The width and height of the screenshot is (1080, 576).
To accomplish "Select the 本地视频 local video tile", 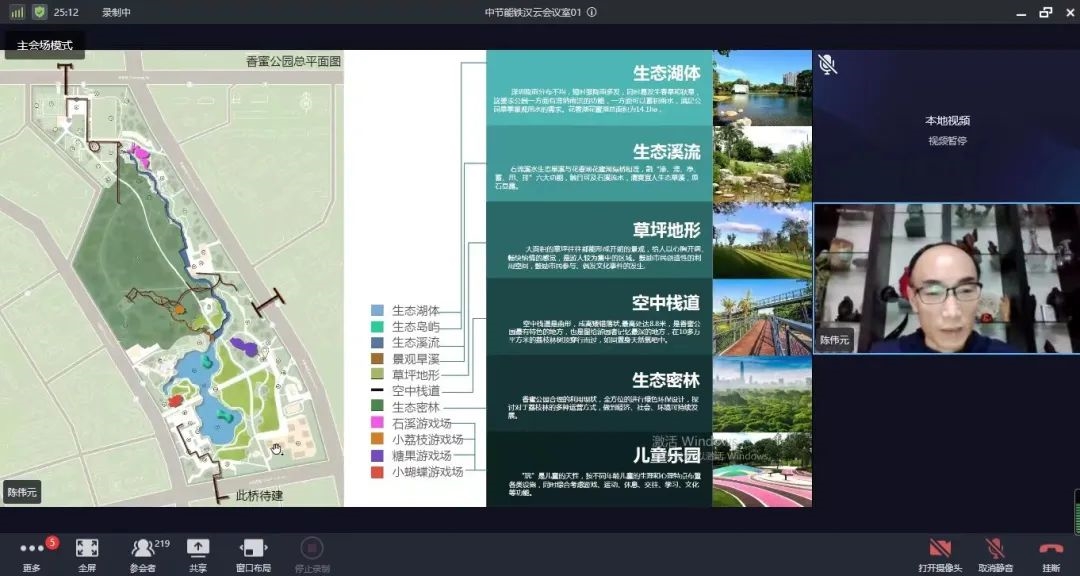I will (946, 127).
